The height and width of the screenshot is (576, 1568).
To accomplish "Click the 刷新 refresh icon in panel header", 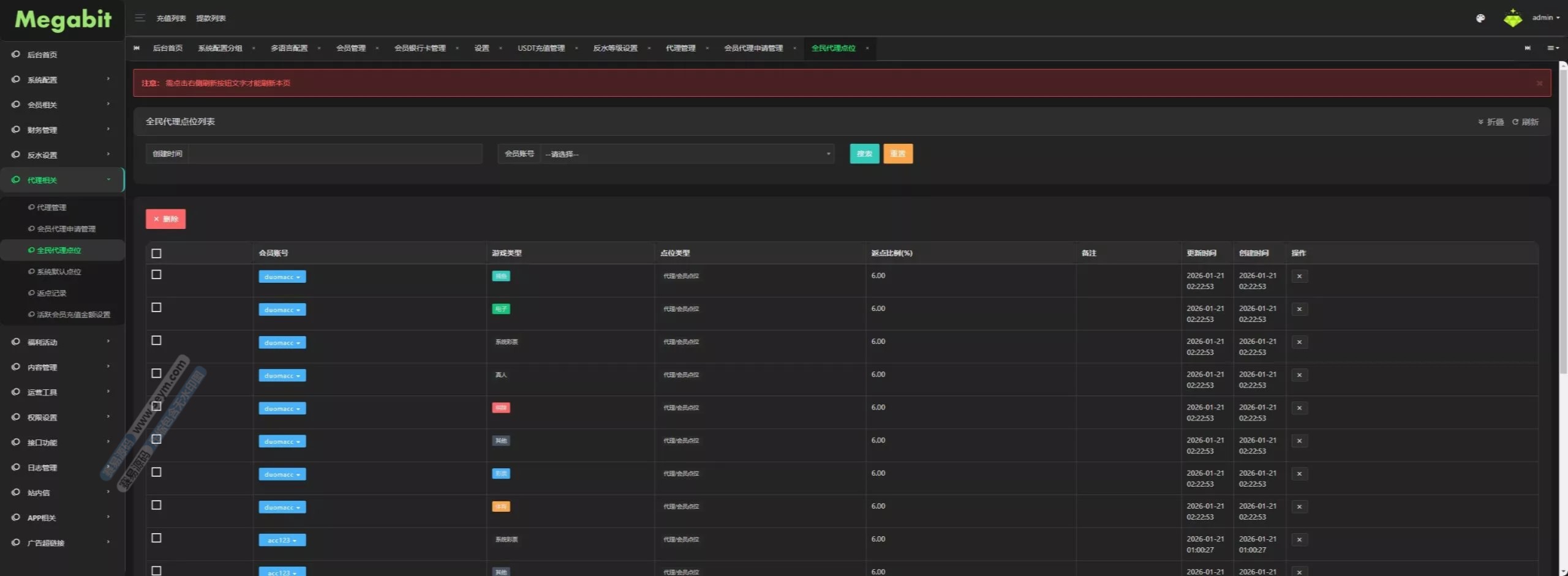I will tap(1525, 122).
